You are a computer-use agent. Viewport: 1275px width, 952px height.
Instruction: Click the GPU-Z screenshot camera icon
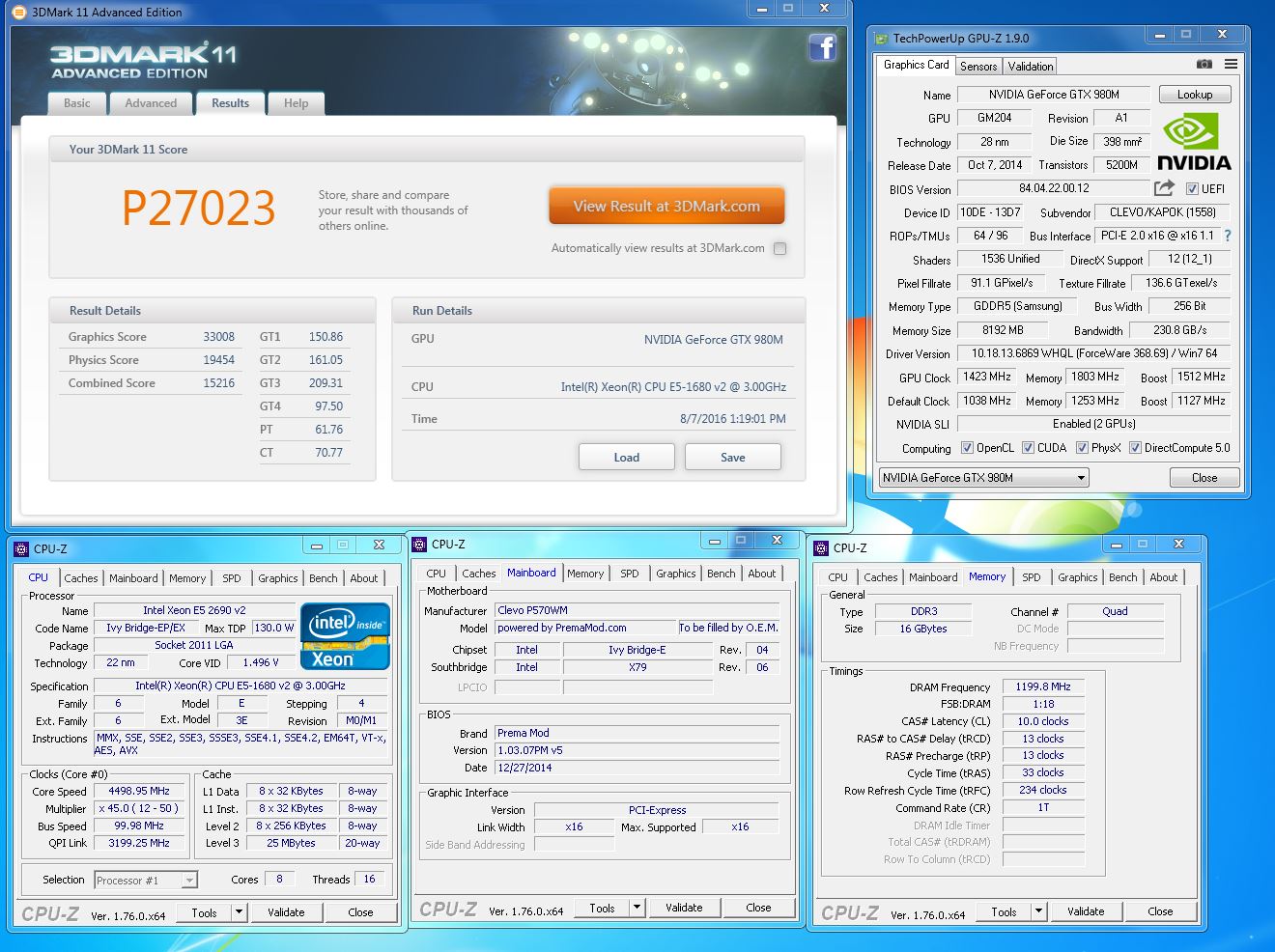(x=1204, y=64)
